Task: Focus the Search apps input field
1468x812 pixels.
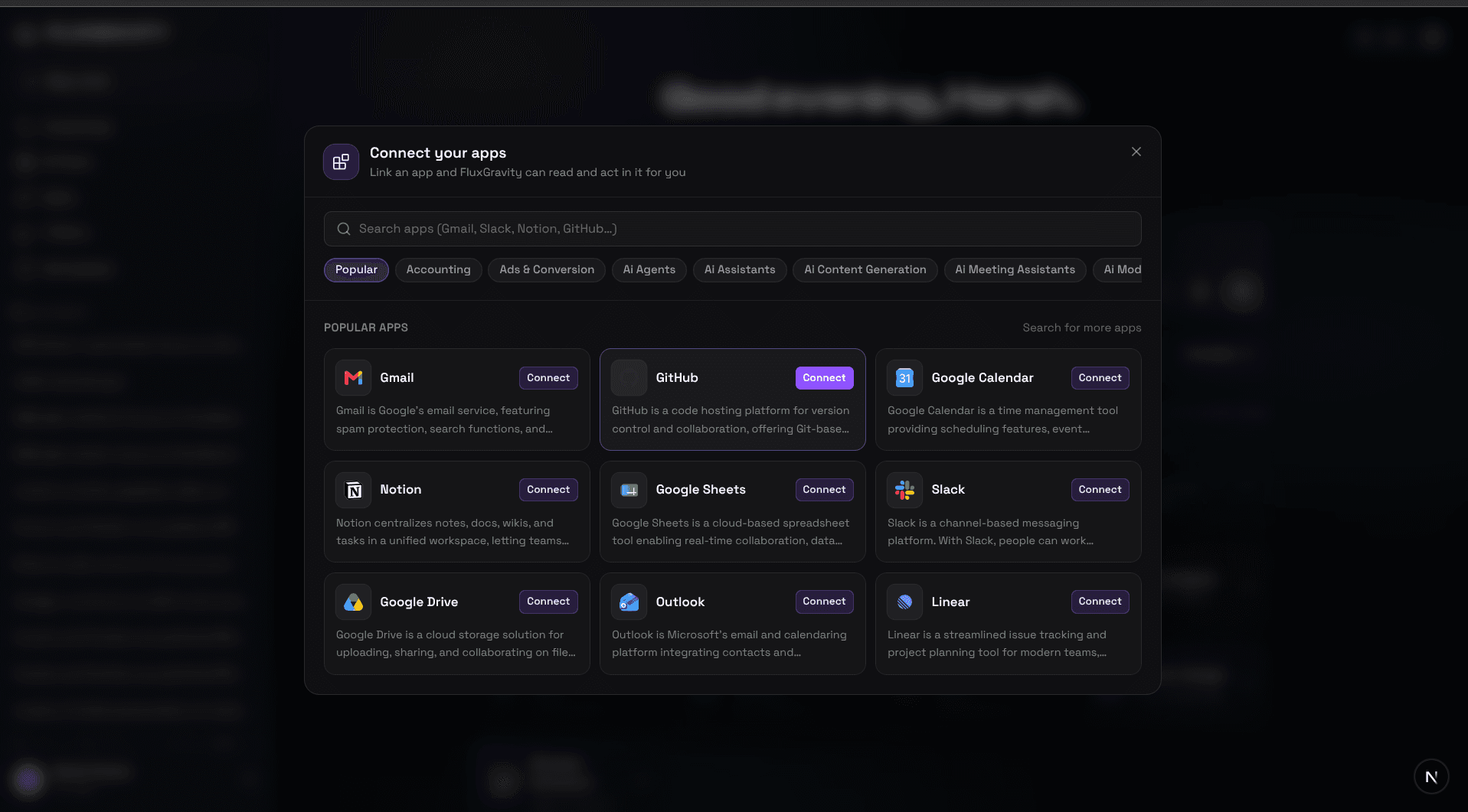Action: 732,229
